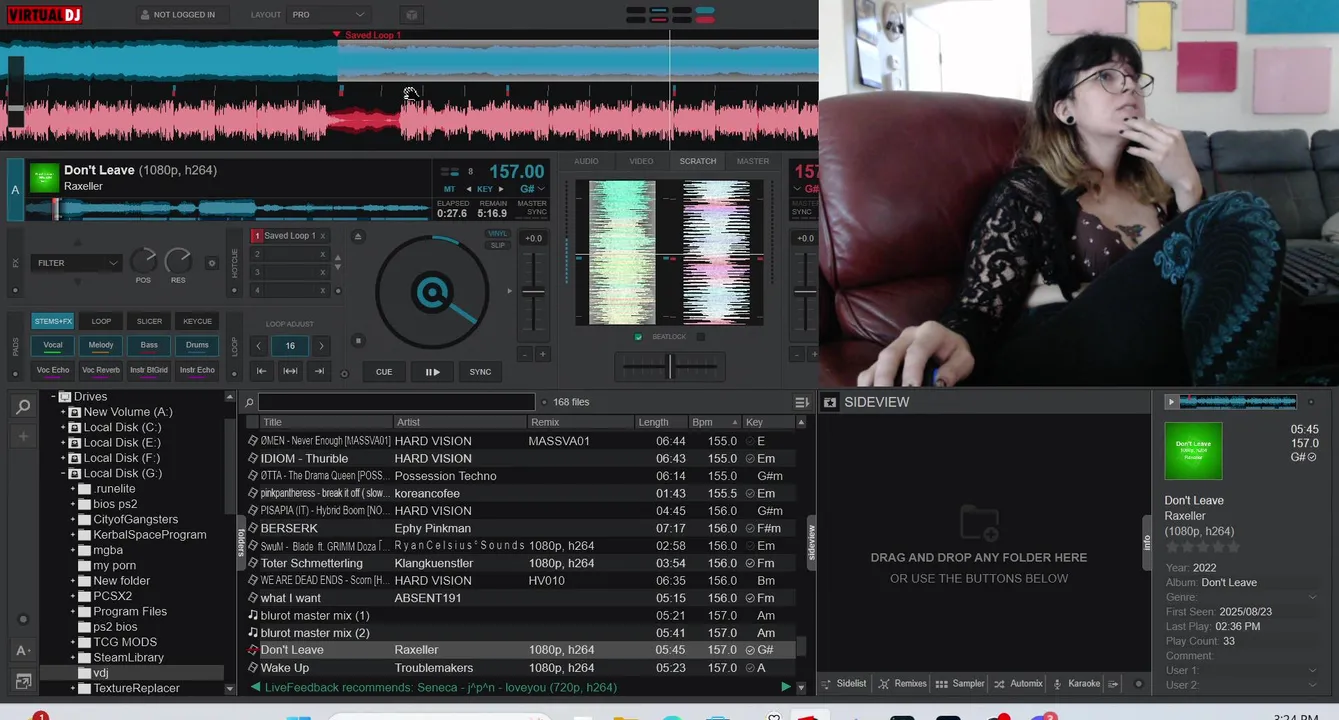Viewport: 1339px width, 720px height.
Task: Open the FILTER effect settings gear
Action: 211,263
